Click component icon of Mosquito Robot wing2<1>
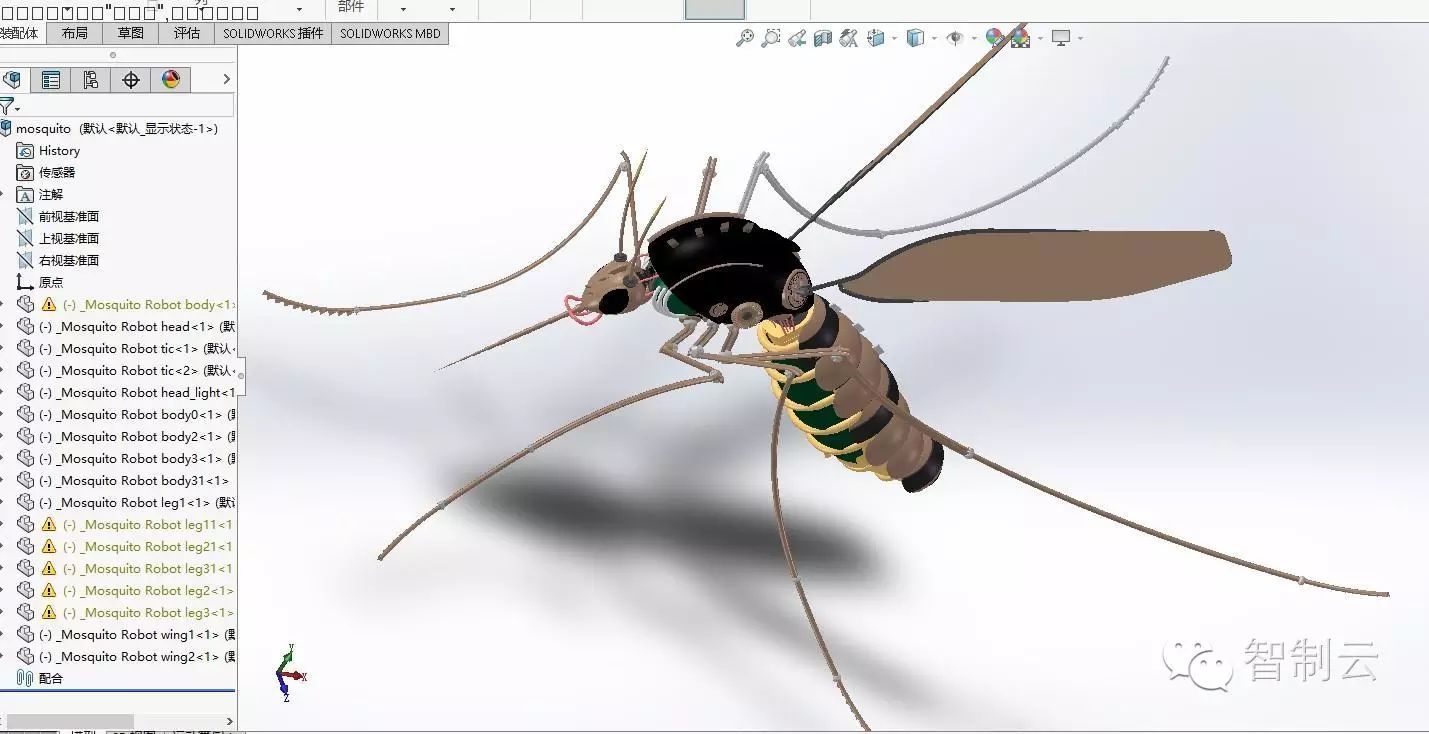The width and height of the screenshot is (1429, 734). 26,657
